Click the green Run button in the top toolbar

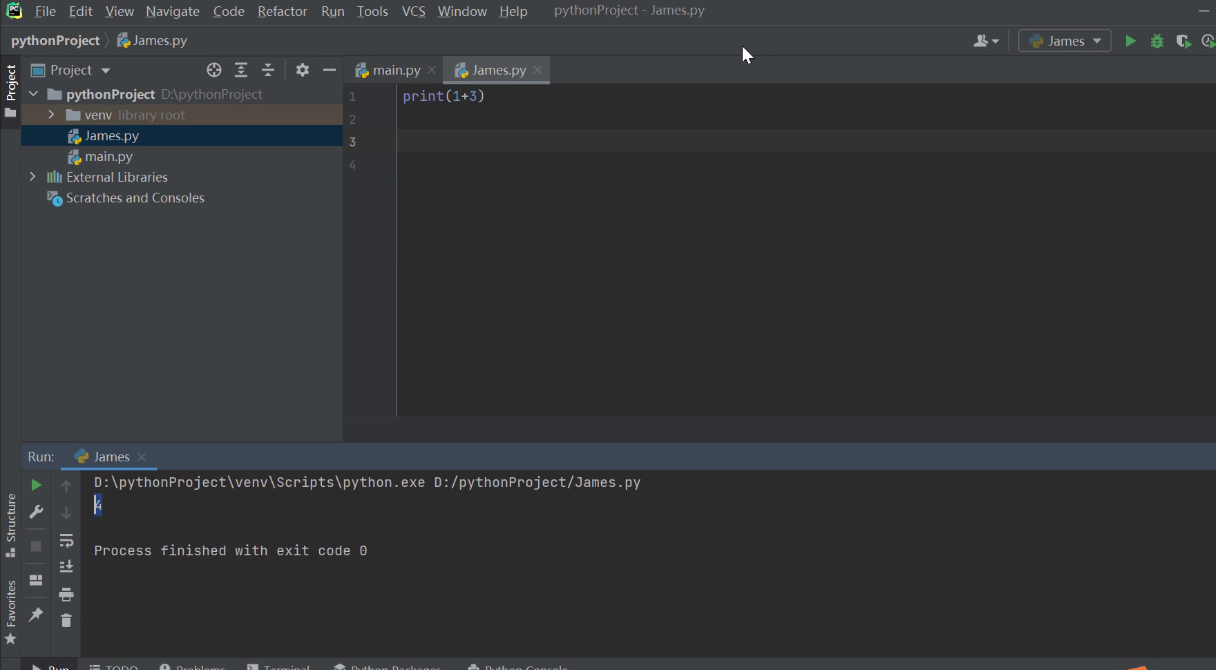tap(1130, 41)
